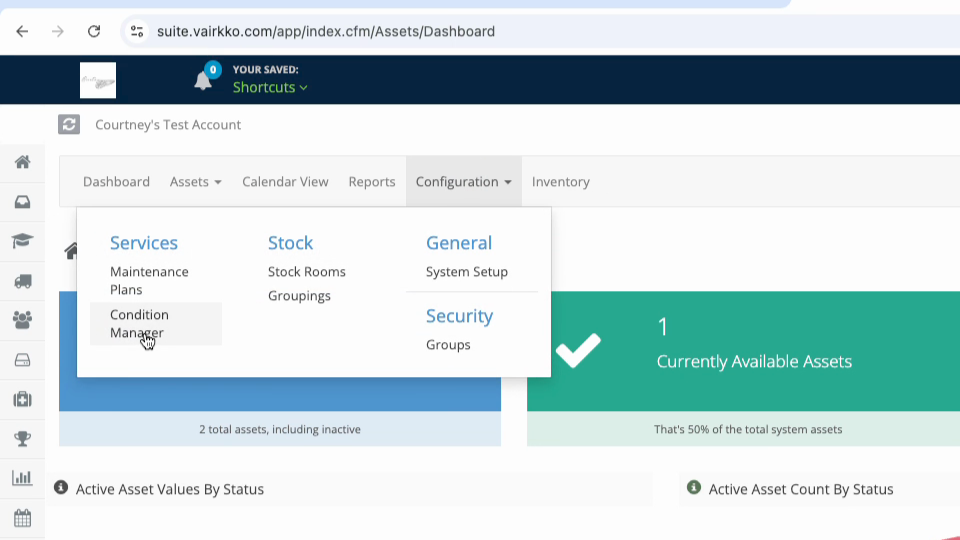Viewport: 960px width, 540px height.
Task: Open the people group sidebar icon
Action: 23,320
